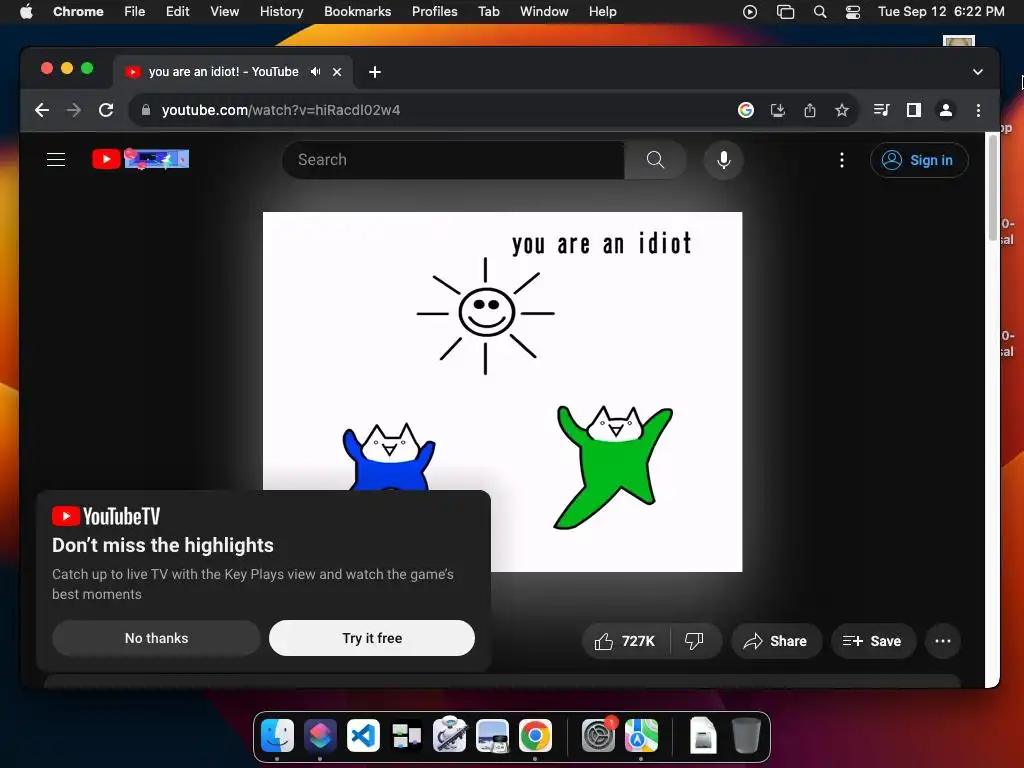The width and height of the screenshot is (1024, 768).
Task: Open the Trash in the Dock
Action: click(x=746, y=736)
